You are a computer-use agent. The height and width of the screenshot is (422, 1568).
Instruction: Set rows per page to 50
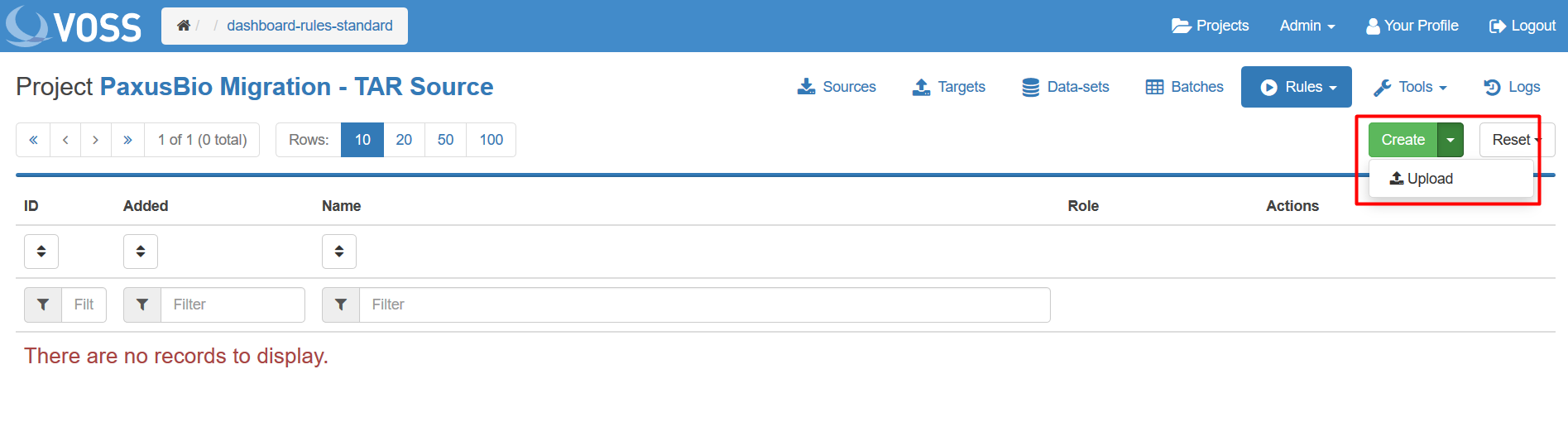(445, 140)
